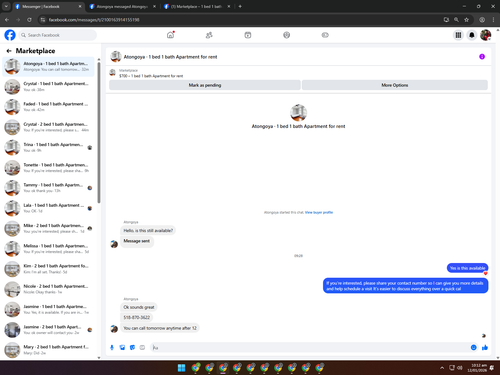The image size is (500, 375).
Task: Open Melissa 1 bed 1 bath conversation
Action: [49, 249]
